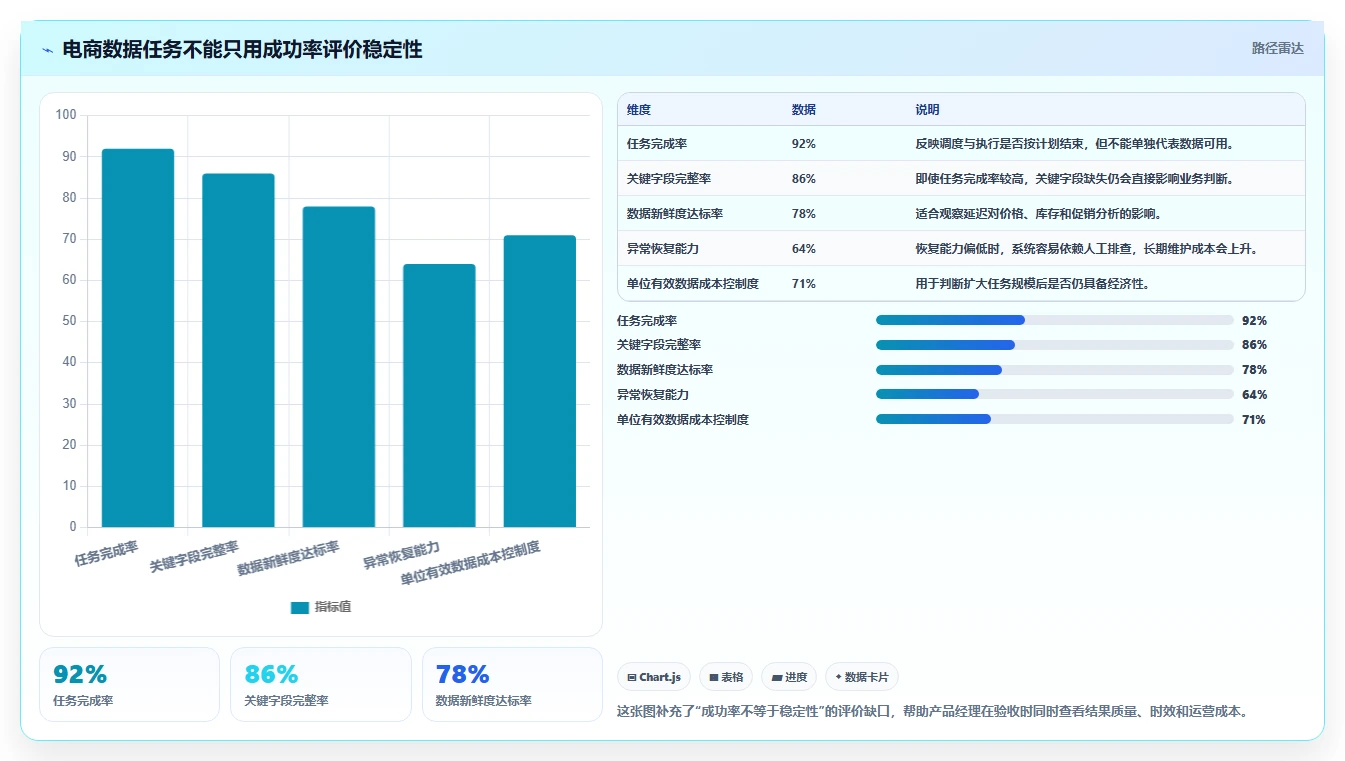Click description starting 反映调度与执行
The image size is (1345, 761).
pos(1074,144)
